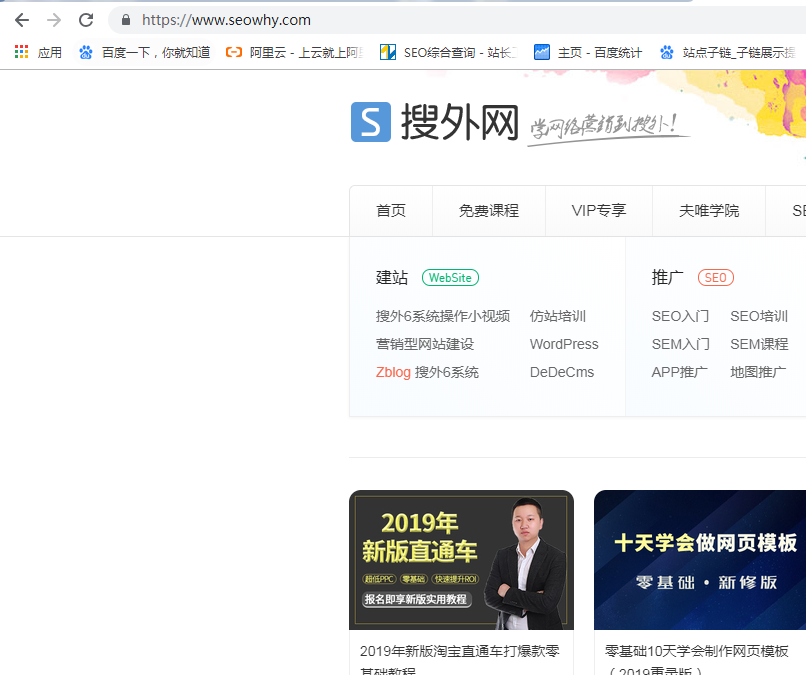Image resolution: width=806 pixels, height=675 pixels.
Task: Click the blue S 搜外网 logo
Action: (x=371, y=122)
